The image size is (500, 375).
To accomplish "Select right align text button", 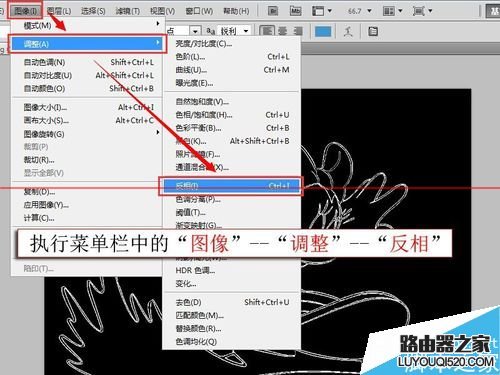I will [x=298, y=31].
